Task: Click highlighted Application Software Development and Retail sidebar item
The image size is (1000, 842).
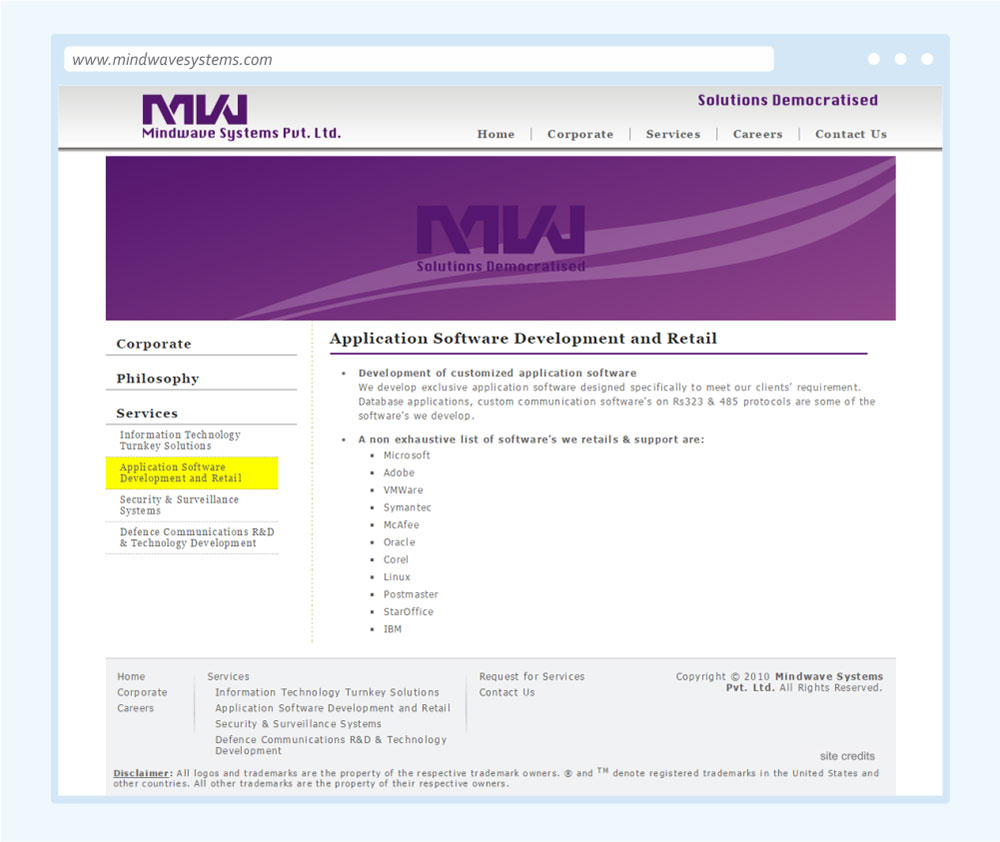Action: (x=192, y=473)
